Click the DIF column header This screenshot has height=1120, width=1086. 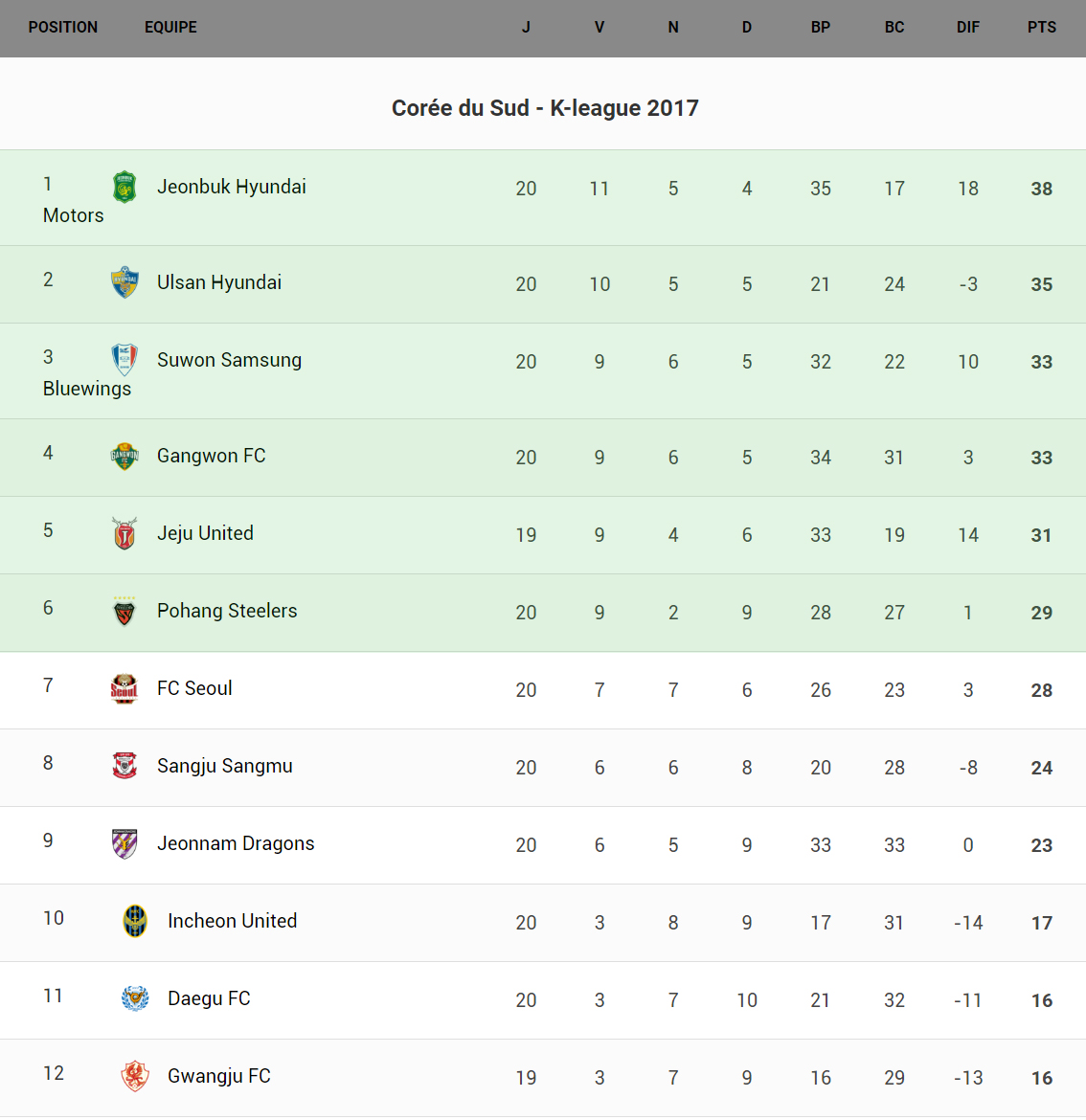coord(967,27)
